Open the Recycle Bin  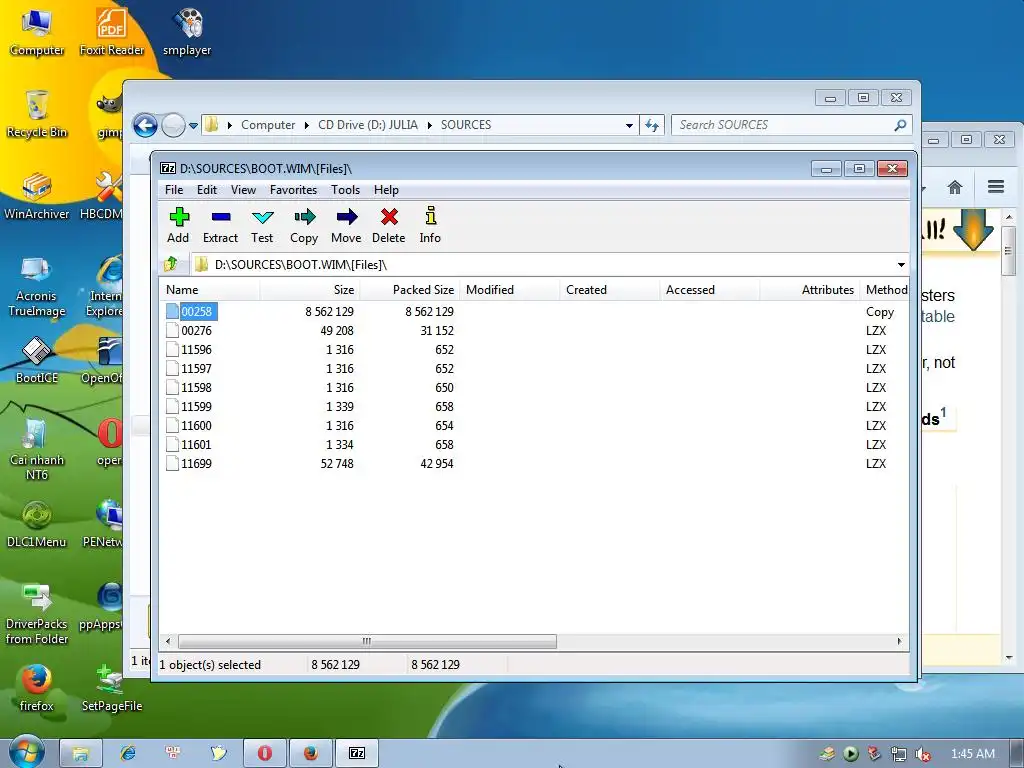tap(37, 114)
